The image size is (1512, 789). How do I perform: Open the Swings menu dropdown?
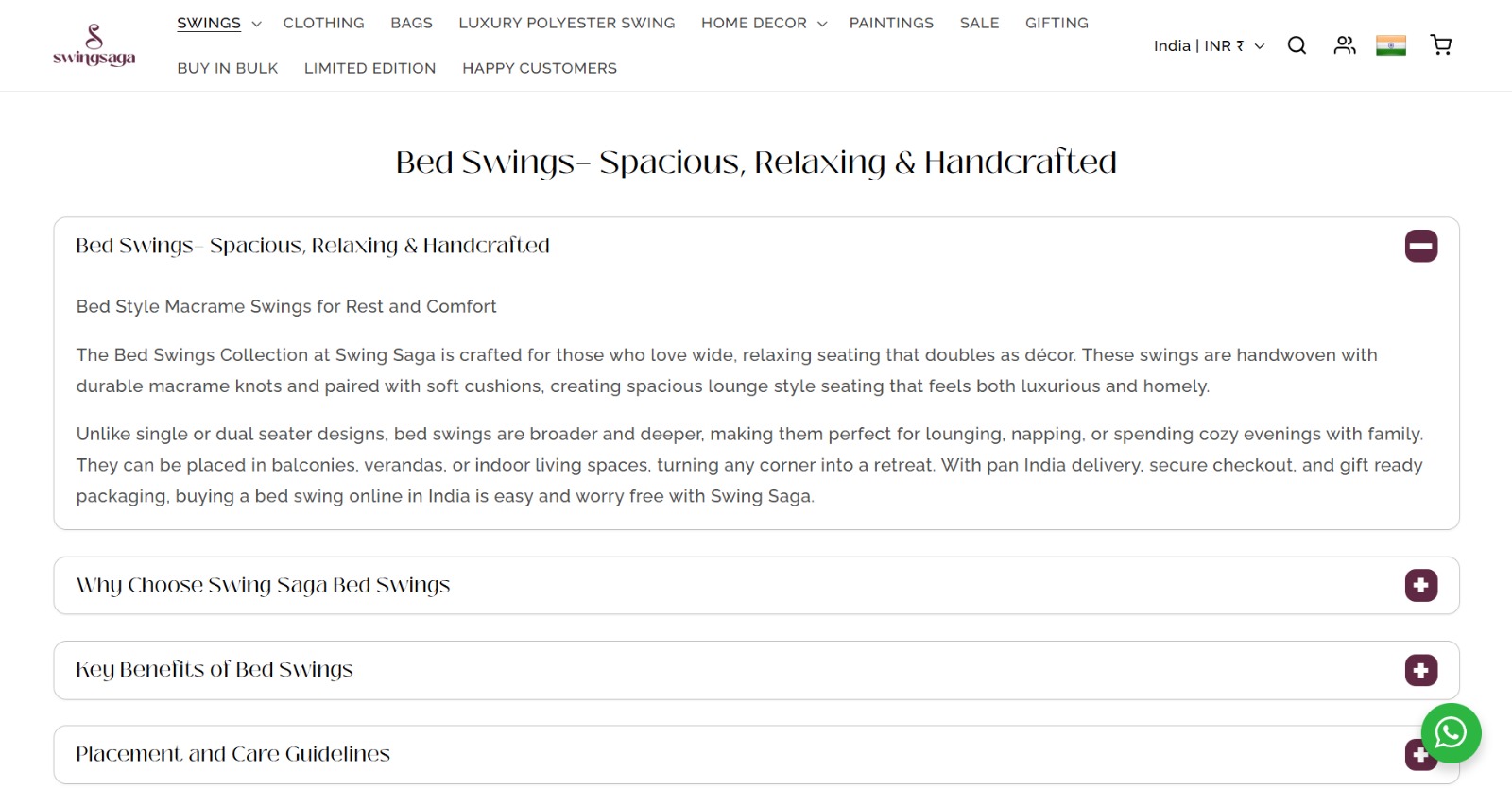coord(218,23)
